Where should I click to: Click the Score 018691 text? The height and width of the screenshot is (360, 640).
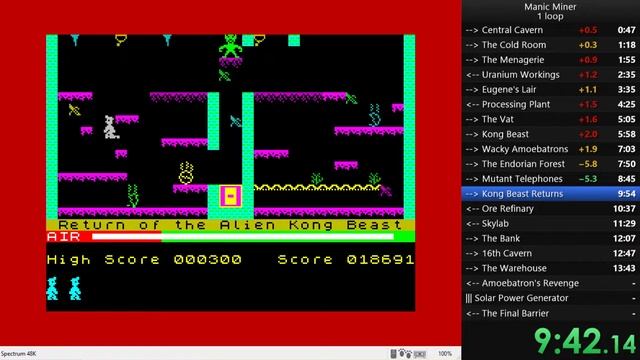click(346, 260)
